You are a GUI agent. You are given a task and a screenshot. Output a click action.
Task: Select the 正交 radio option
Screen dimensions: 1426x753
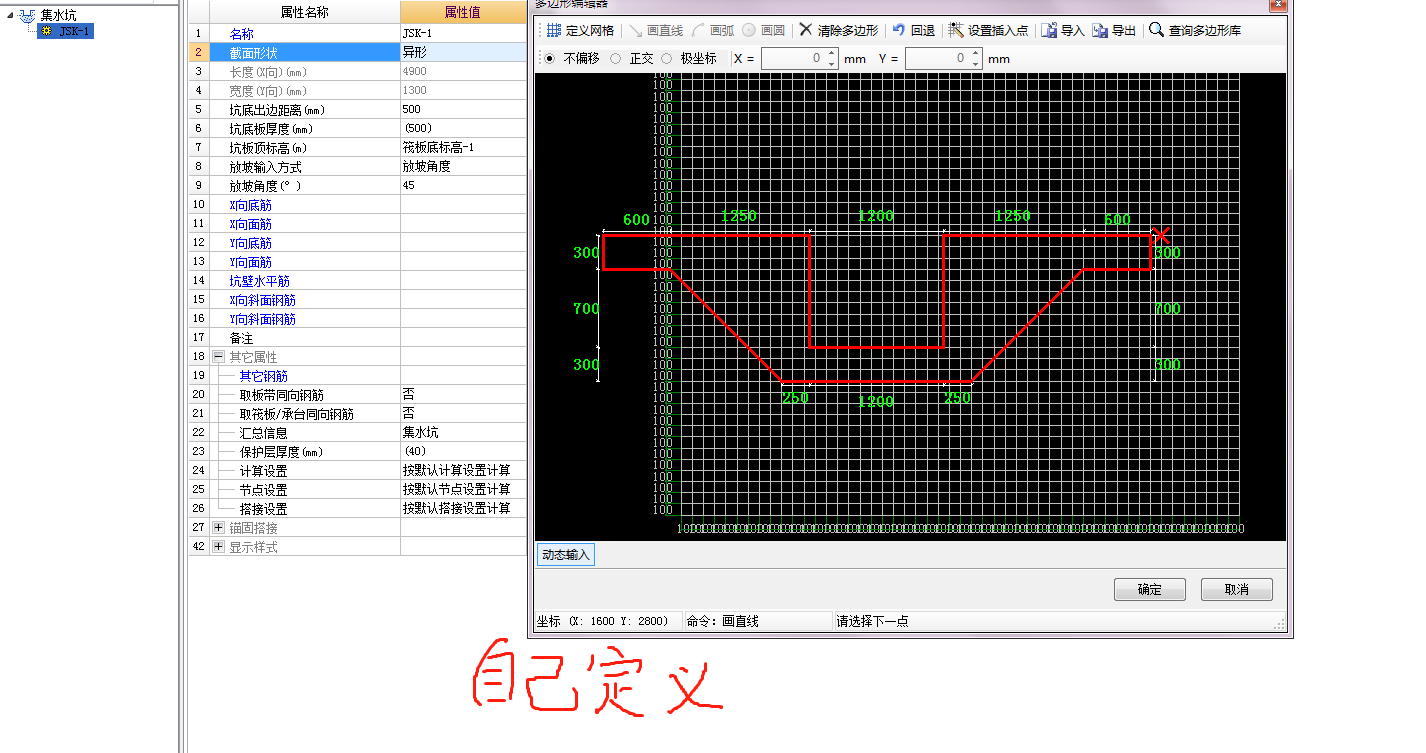[x=615, y=59]
